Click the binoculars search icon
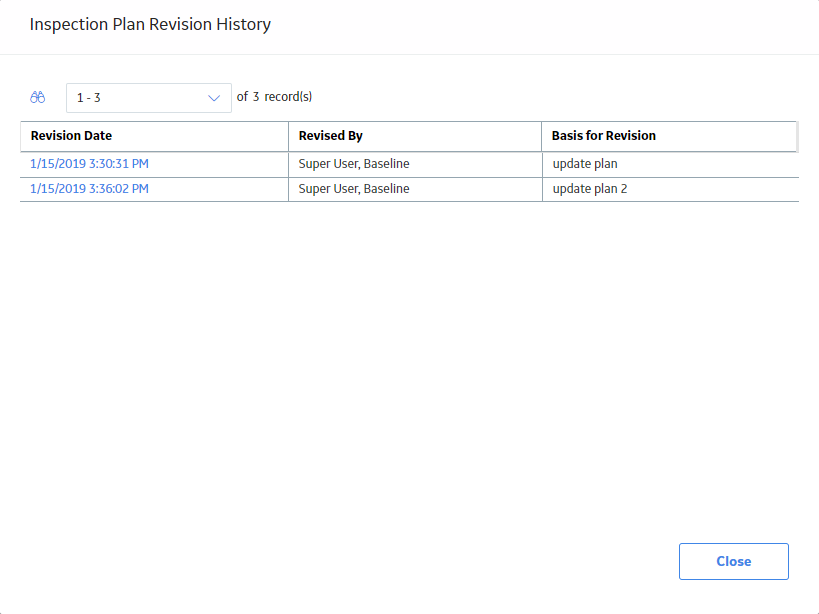The height and width of the screenshot is (614, 819). point(38,97)
